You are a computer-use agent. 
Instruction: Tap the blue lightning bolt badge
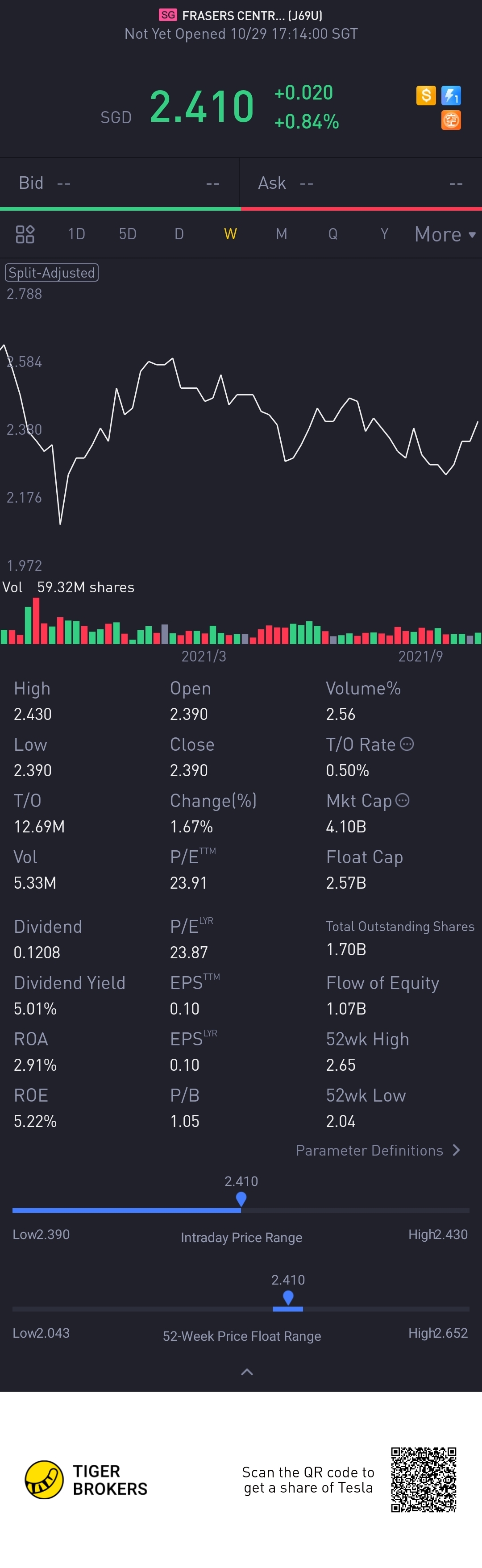(451, 96)
